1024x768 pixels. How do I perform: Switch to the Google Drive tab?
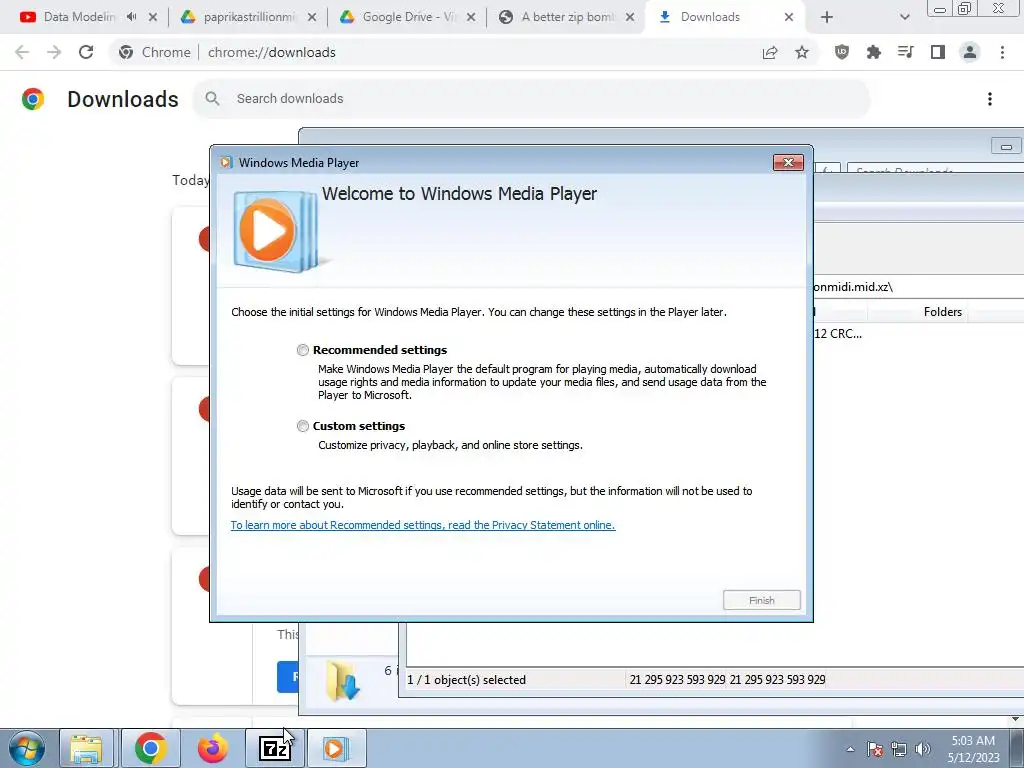pos(408,17)
